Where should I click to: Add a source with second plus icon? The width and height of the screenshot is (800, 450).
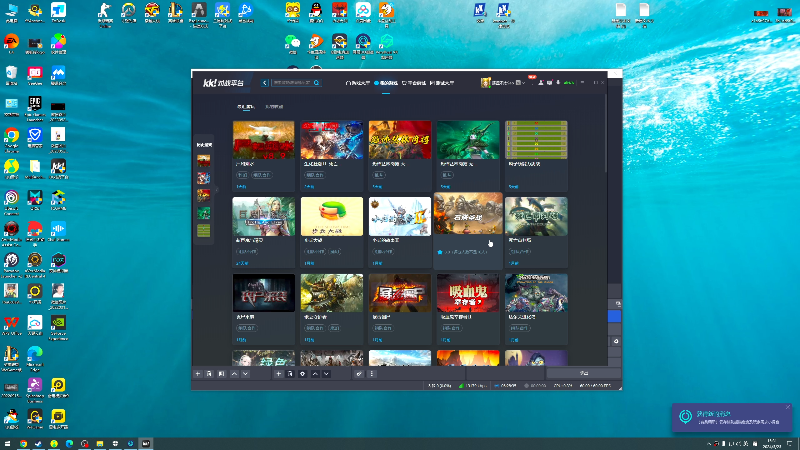[x=279, y=374]
